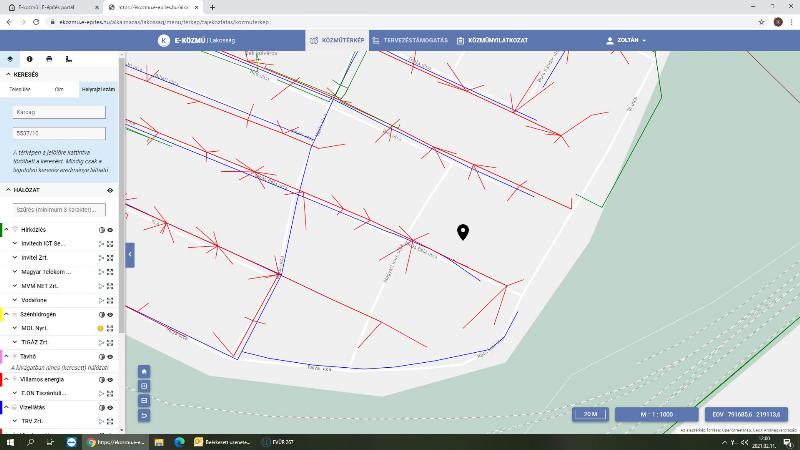
Task: Adjust opacity of Villamos energia group
Action: pos(102,380)
